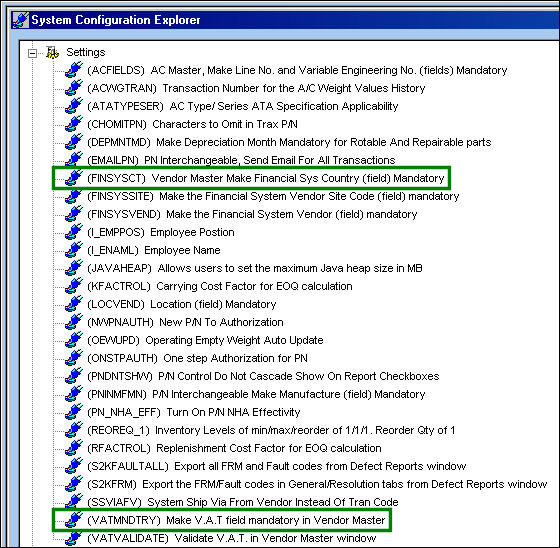Screen dimensions: 560x548
Task: Select S2KFRM General/Resolution tabs export setting
Action: [317, 484]
